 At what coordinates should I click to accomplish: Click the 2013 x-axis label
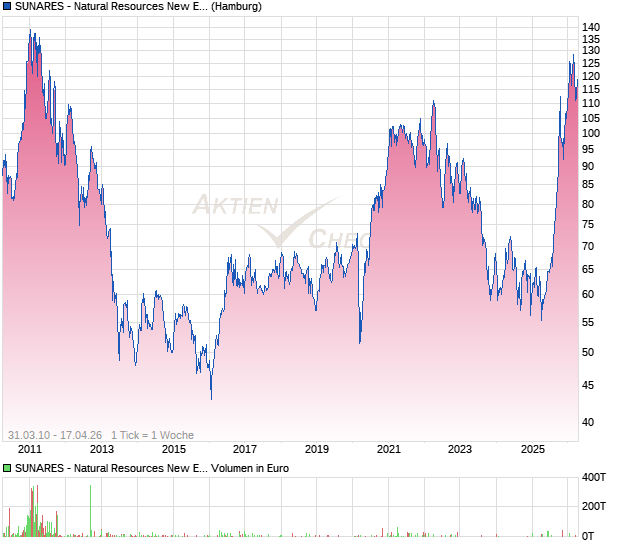(x=102, y=449)
